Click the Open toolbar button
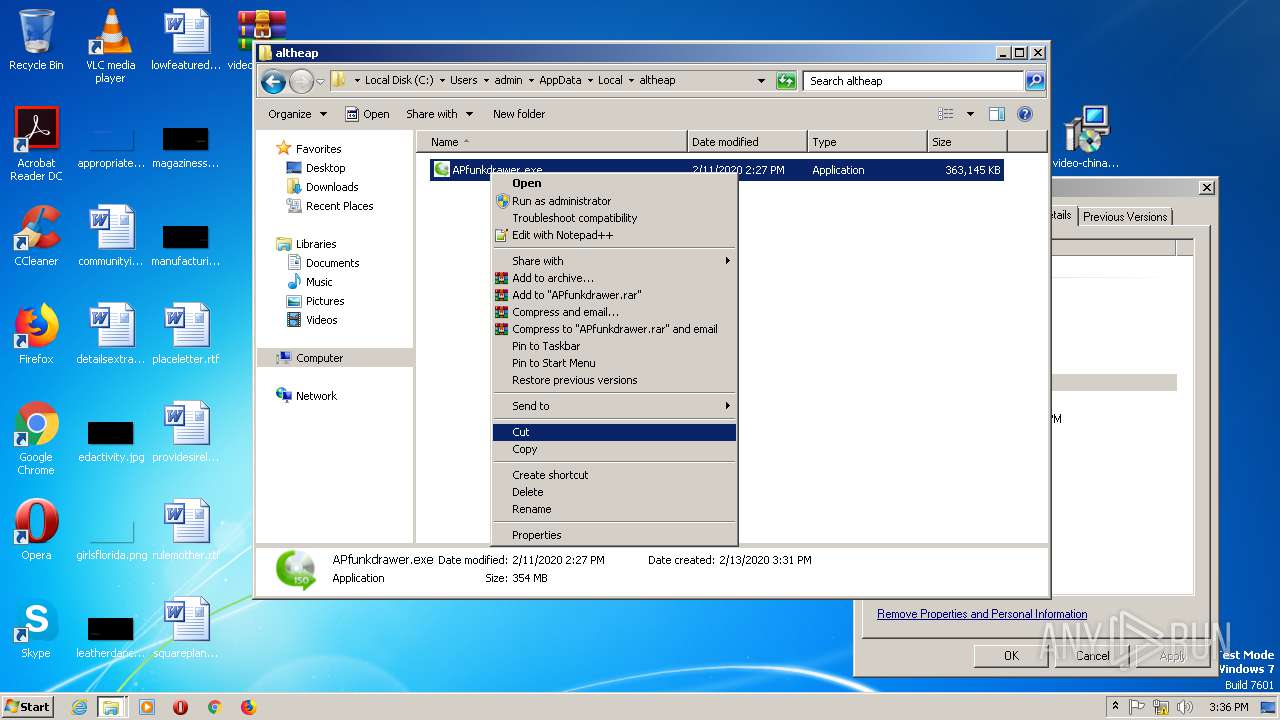 pos(367,114)
